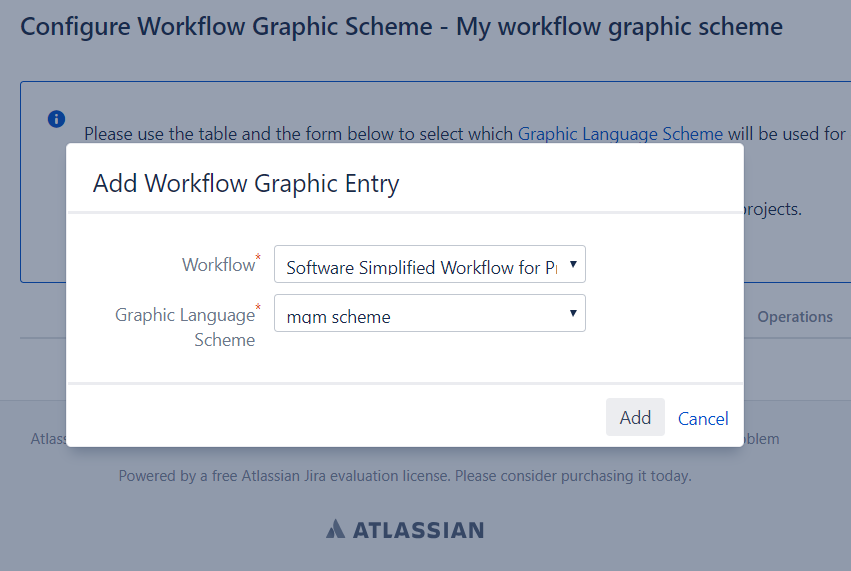Click the Atlassian triangle logo mark
Image resolution: width=851 pixels, height=571 pixels.
coord(336,529)
